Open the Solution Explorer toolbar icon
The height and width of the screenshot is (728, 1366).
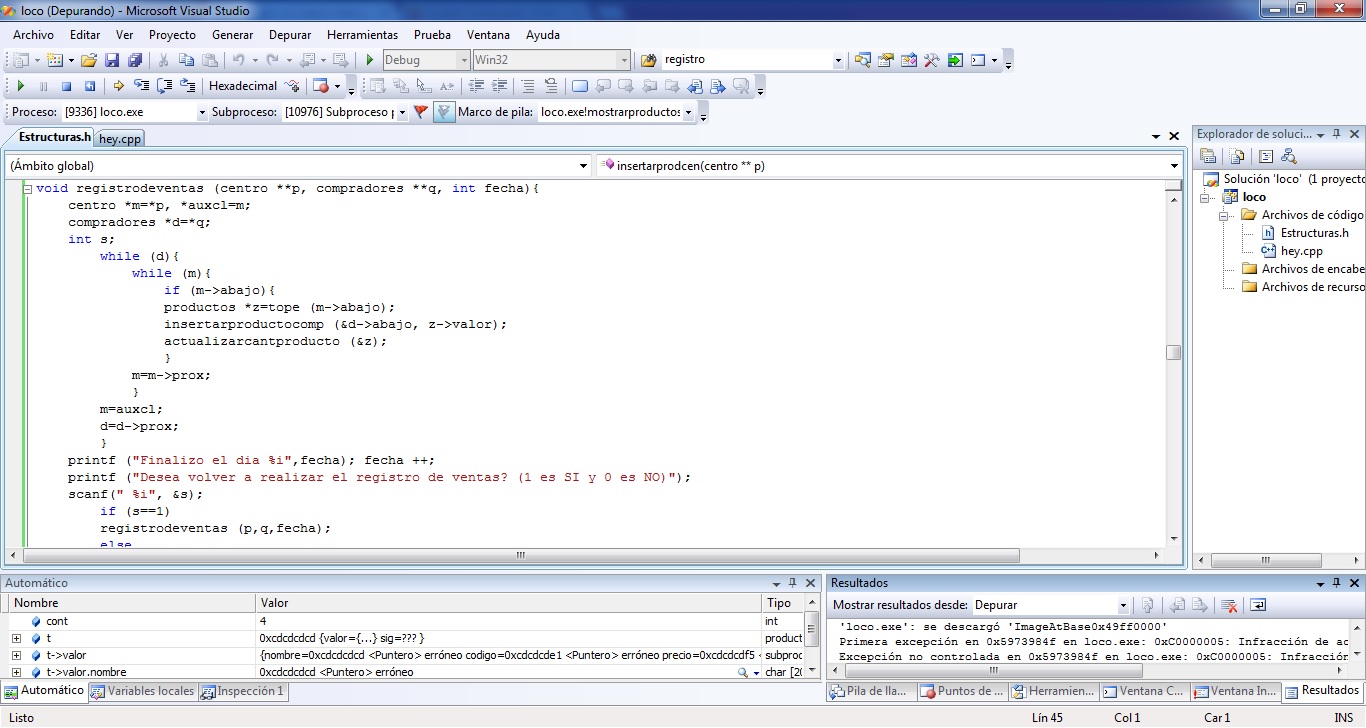tap(862, 60)
